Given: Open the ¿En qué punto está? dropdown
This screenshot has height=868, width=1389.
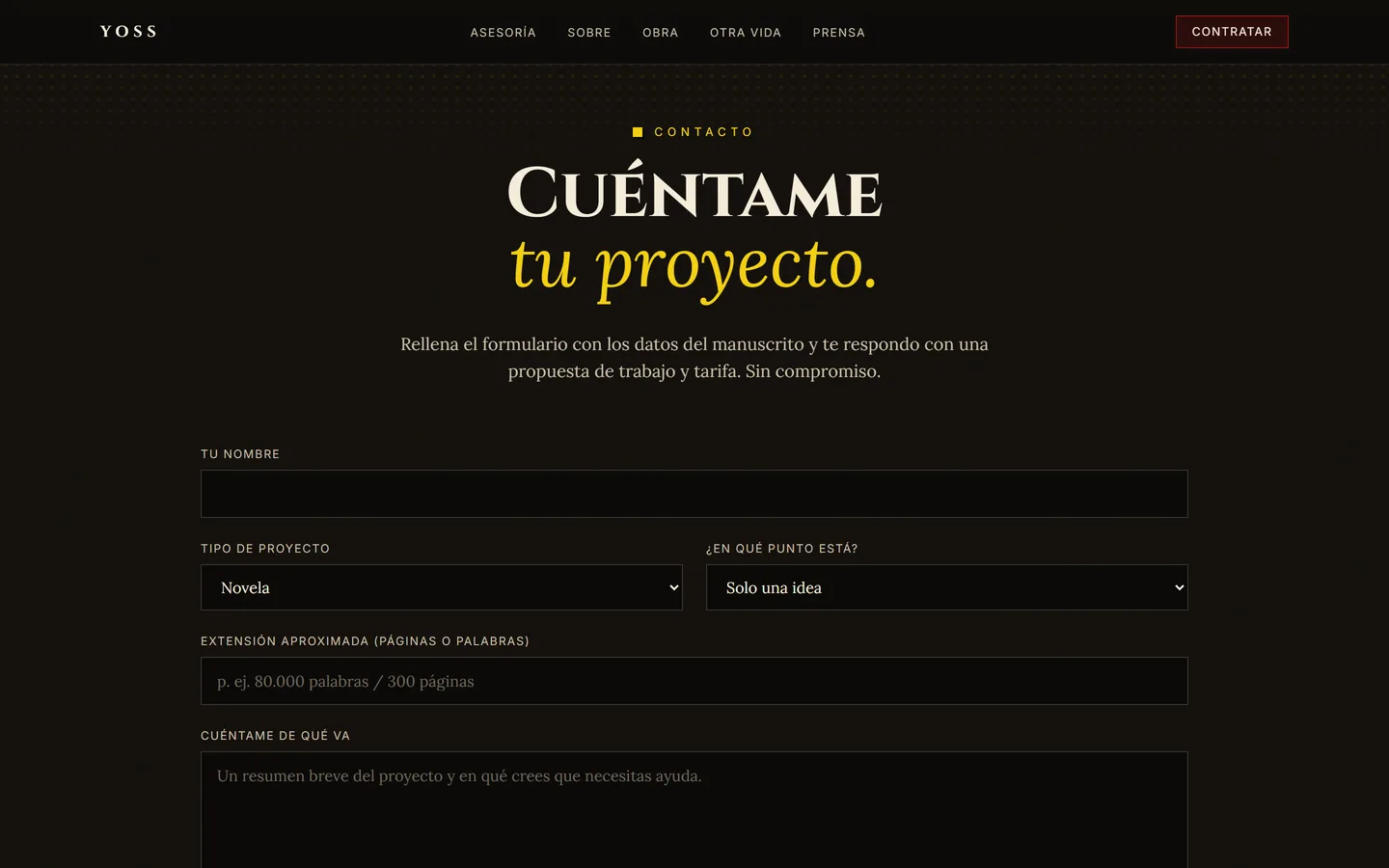Looking at the screenshot, I should point(947,587).
